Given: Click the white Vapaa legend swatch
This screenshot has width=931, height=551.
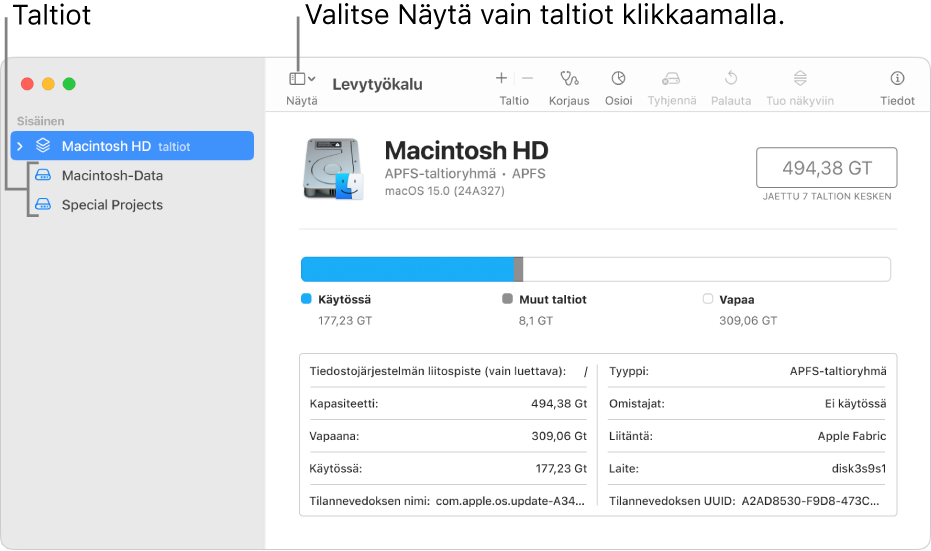Looking at the screenshot, I should click(x=708, y=299).
